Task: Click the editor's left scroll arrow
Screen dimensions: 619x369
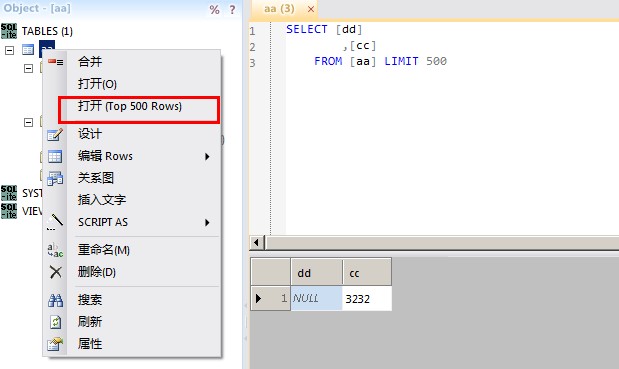Action: tap(256, 242)
